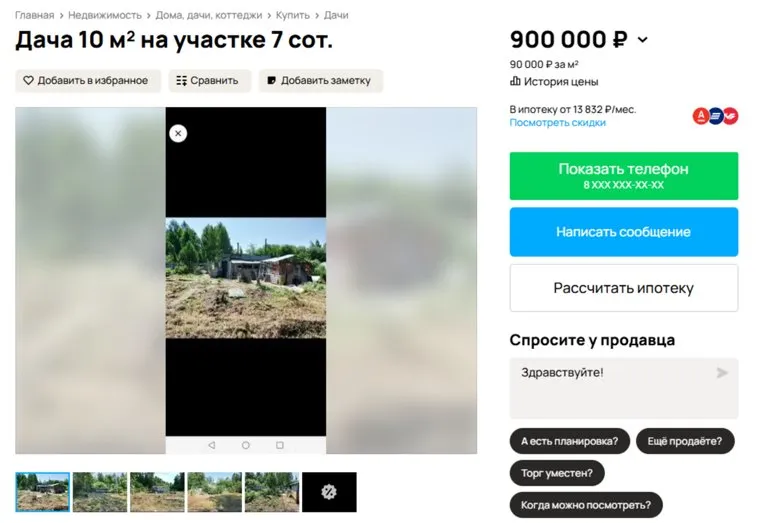
Task: Go to Дома, дачи, коттеджи breadcrumb
Action: [x=208, y=15]
